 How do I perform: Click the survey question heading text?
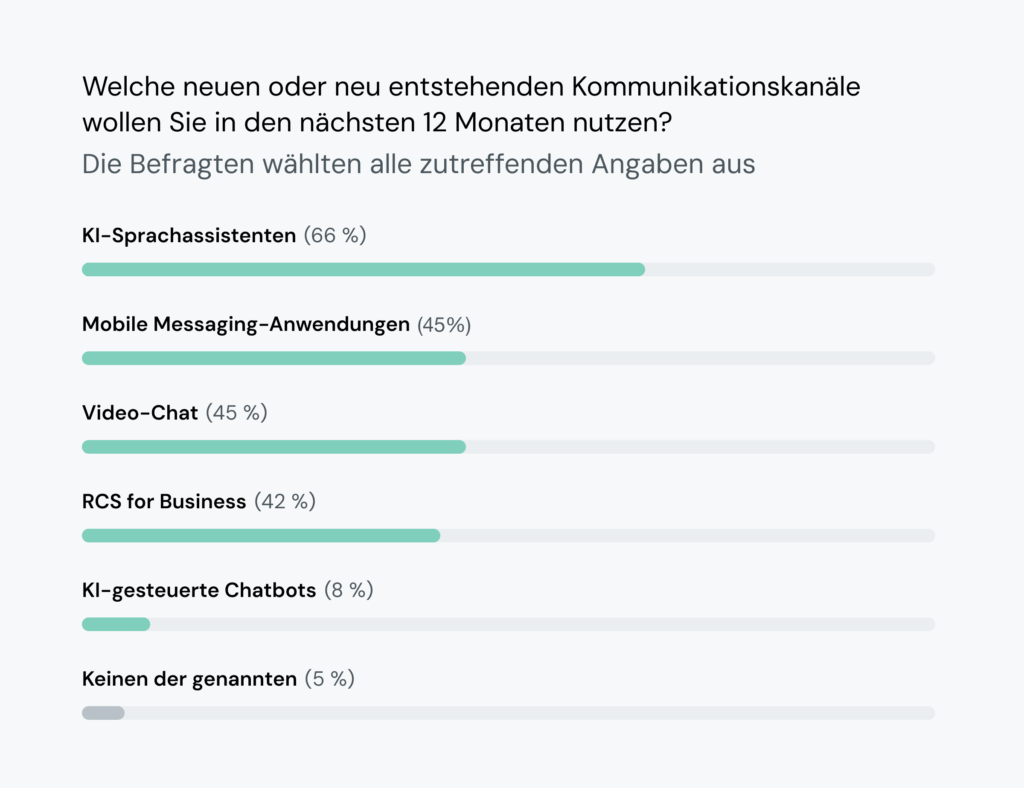[470, 107]
